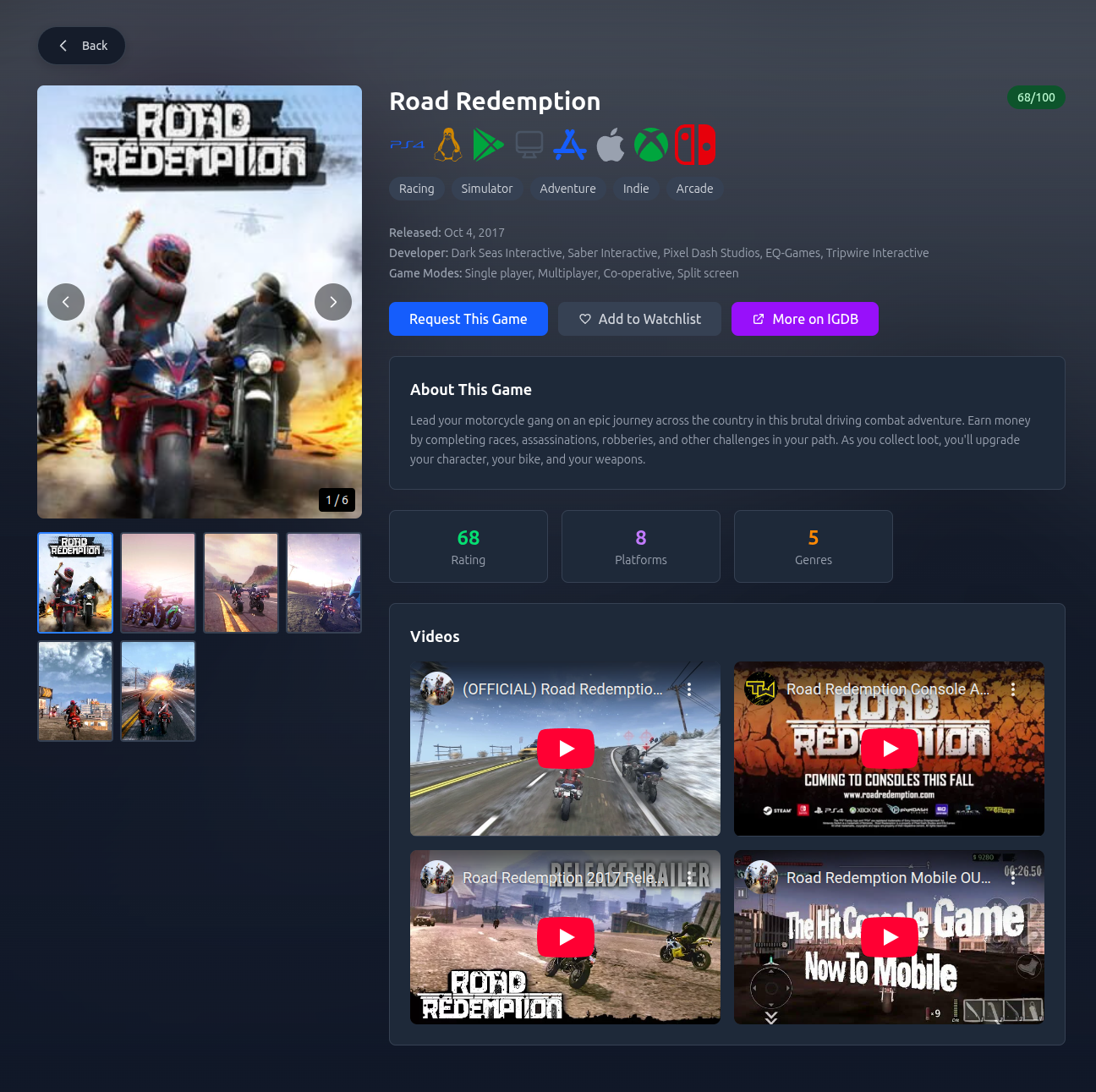Add the game to Watchlist
Image resolution: width=1096 pixels, height=1092 pixels.
(x=639, y=319)
